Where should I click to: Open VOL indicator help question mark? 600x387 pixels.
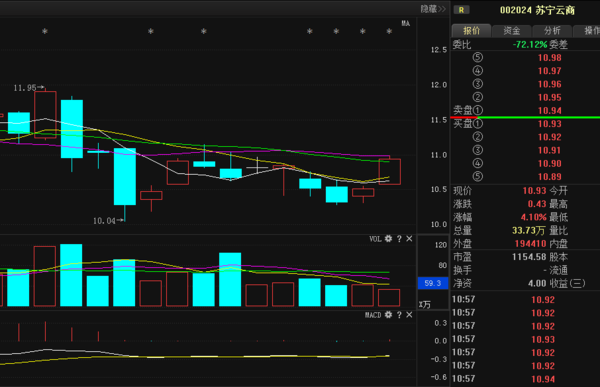point(399,239)
